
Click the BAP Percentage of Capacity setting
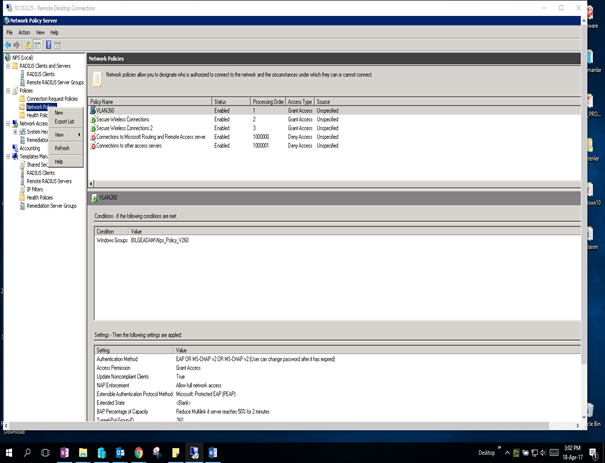tap(338, 412)
